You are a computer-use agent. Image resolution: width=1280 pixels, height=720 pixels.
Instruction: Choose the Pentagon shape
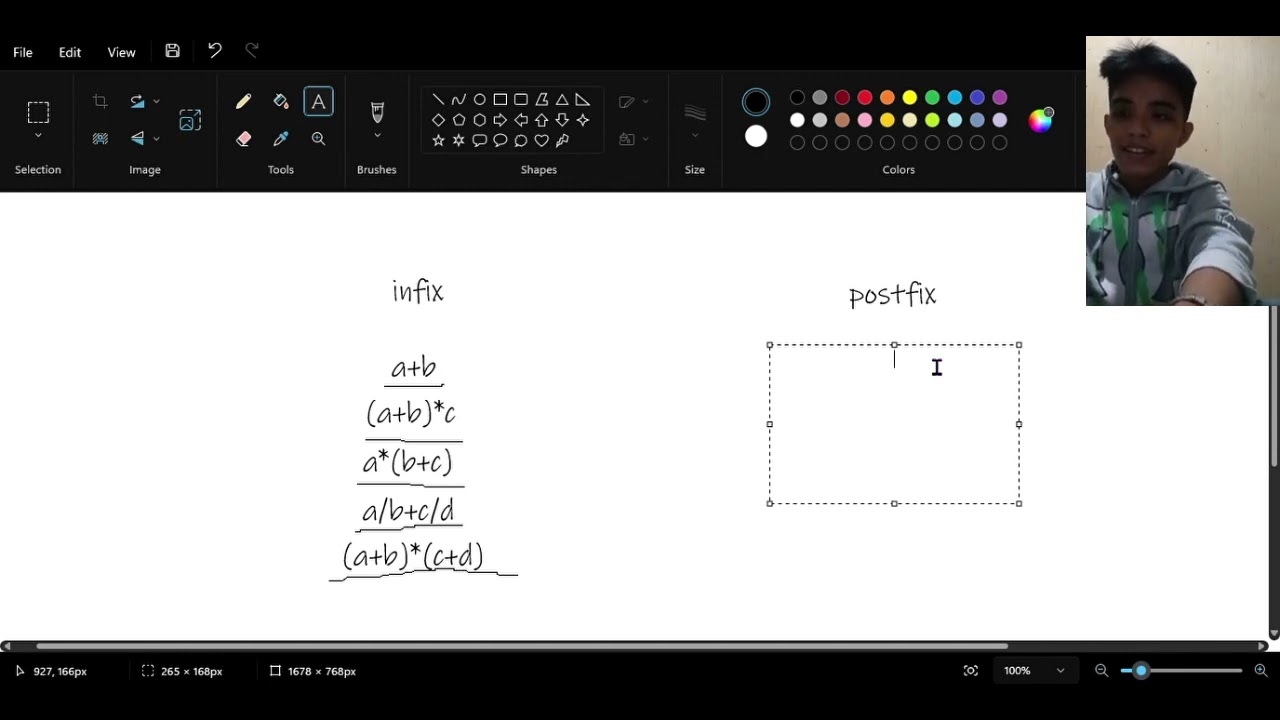pos(459,120)
